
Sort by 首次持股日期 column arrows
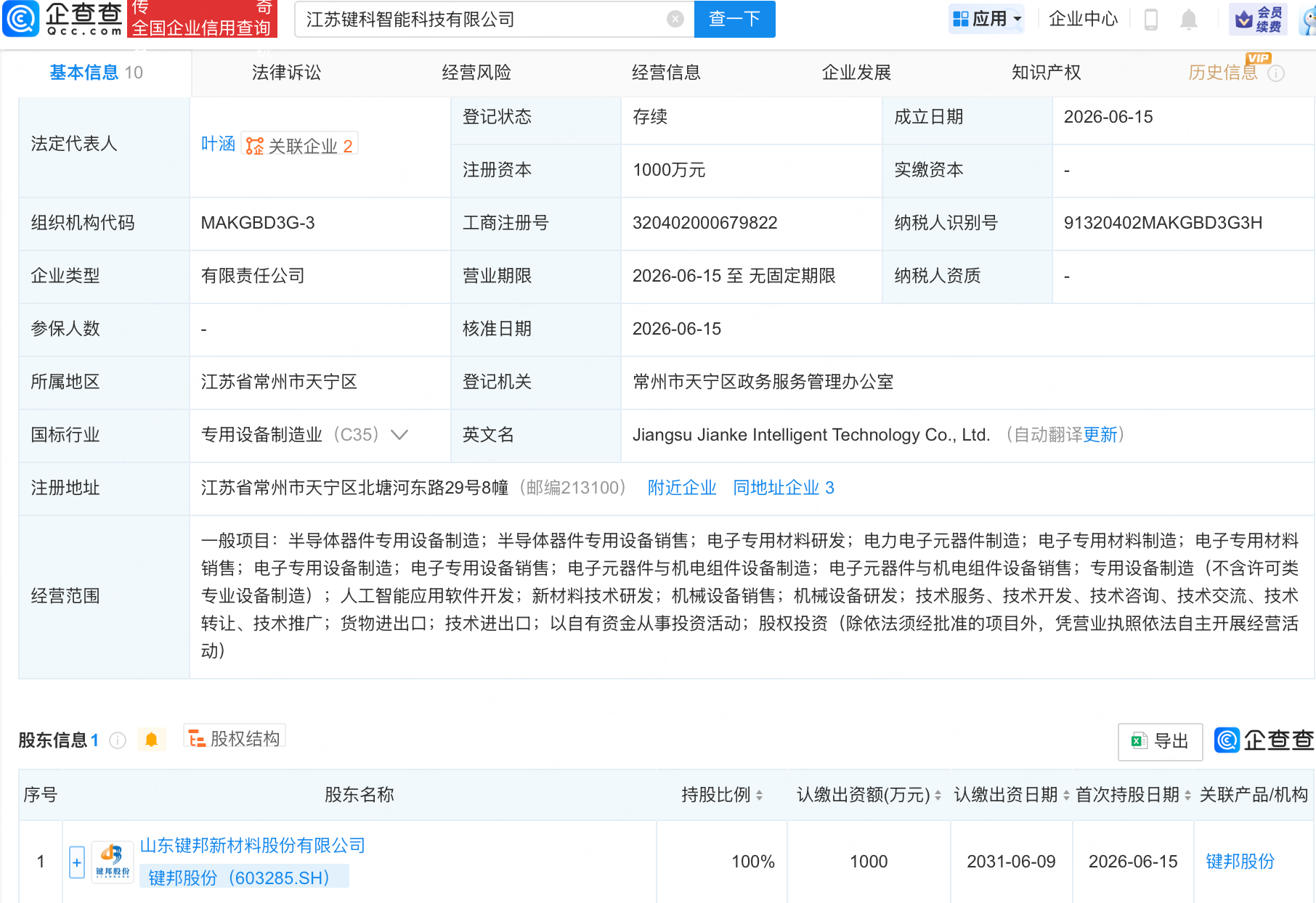(x=1187, y=796)
